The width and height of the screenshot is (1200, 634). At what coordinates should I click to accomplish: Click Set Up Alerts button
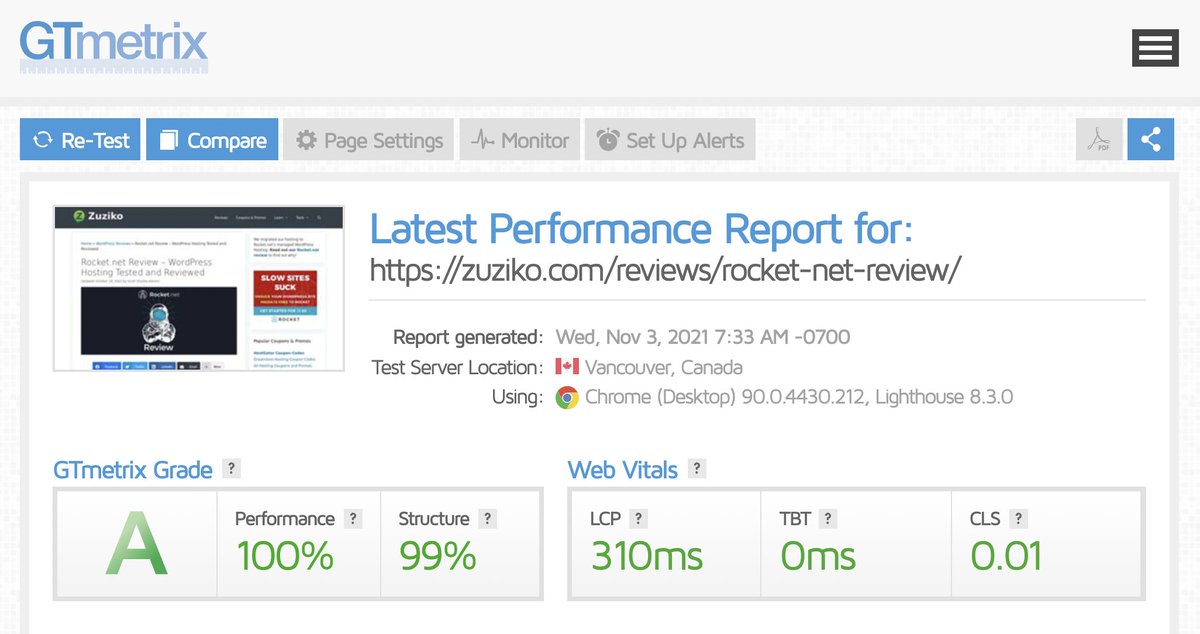[x=670, y=140]
